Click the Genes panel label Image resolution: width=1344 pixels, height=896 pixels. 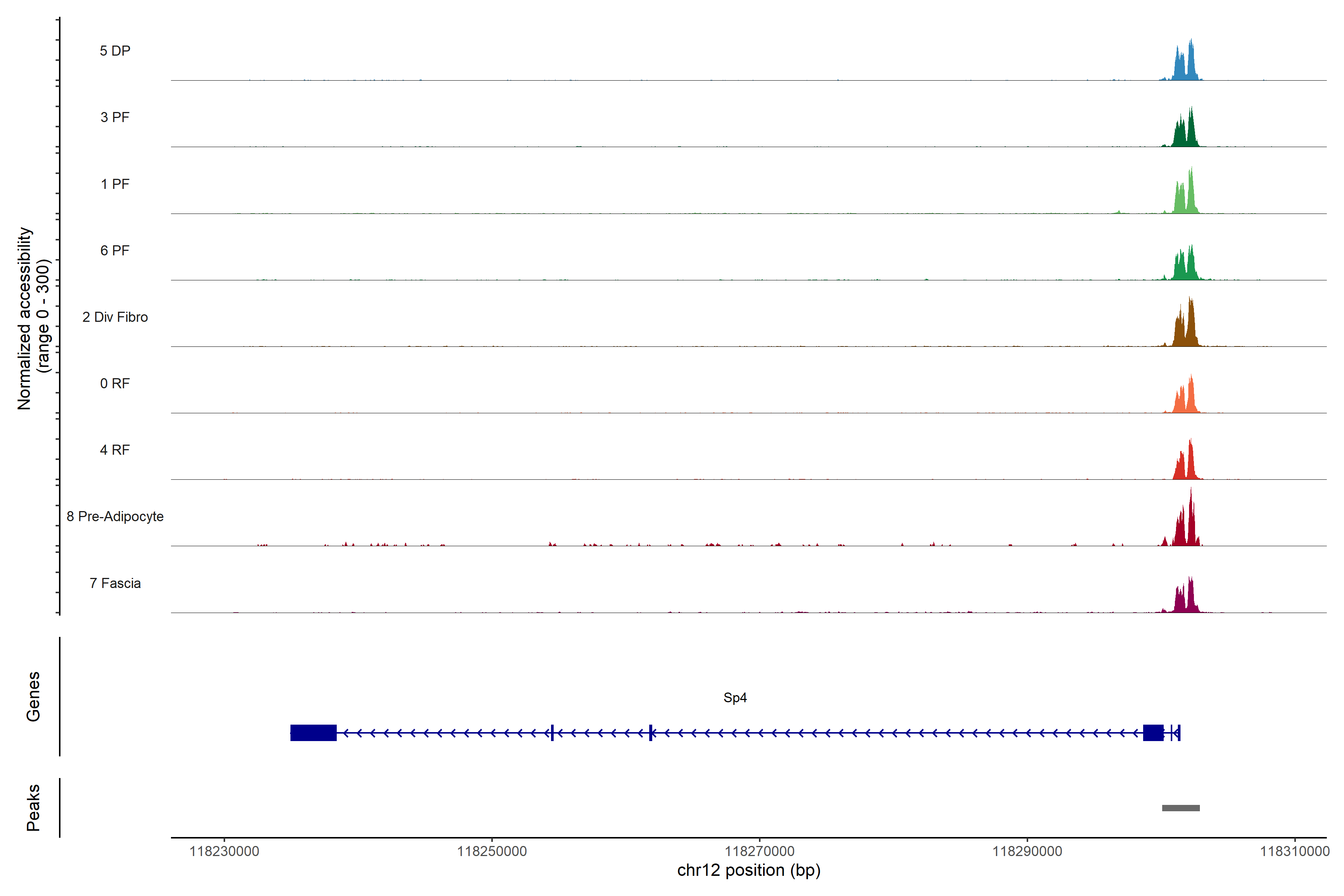33,696
